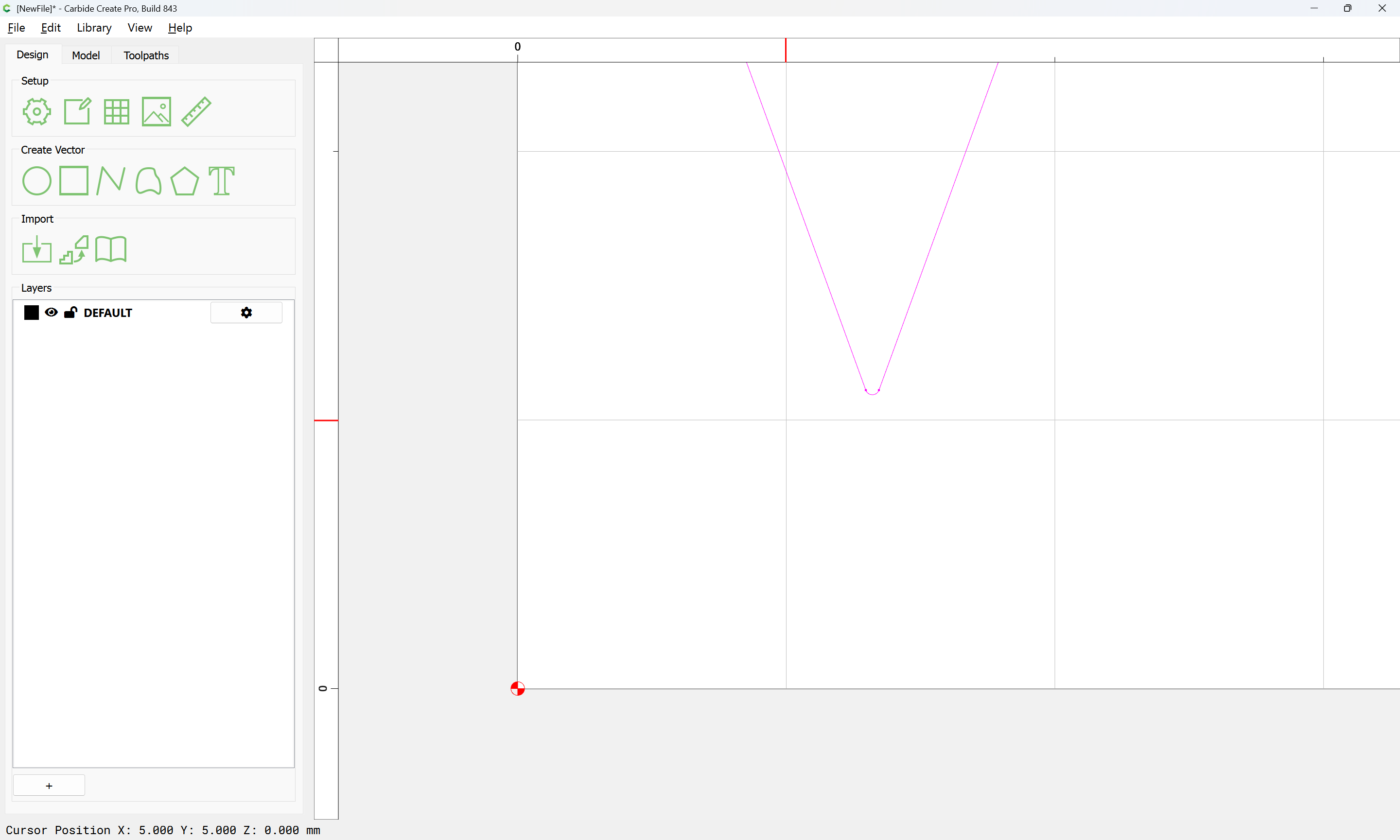The width and height of the screenshot is (1400, 840).
Task: Open the grid settings icon
Action: (117, 111)
